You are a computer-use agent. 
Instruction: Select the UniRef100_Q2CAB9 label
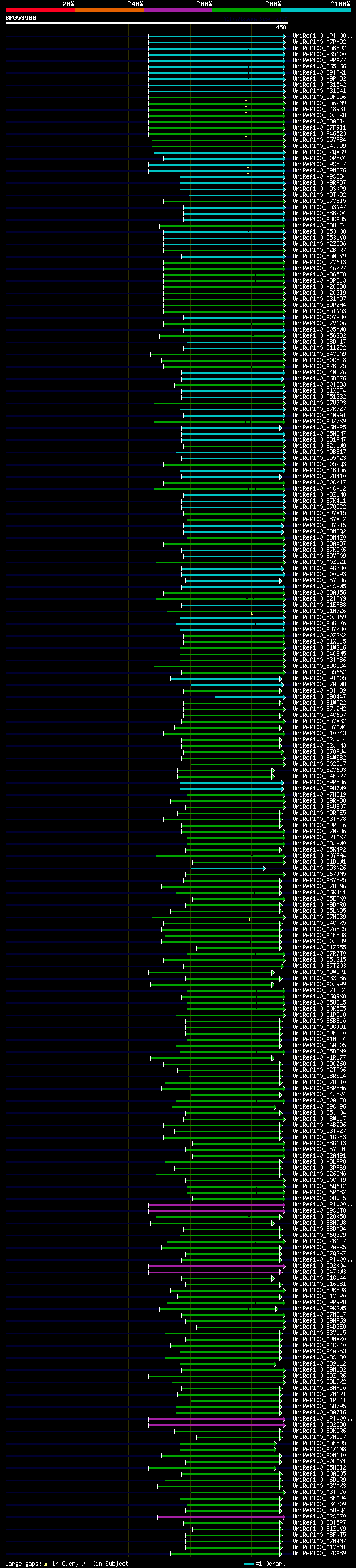pos(319,1553)
